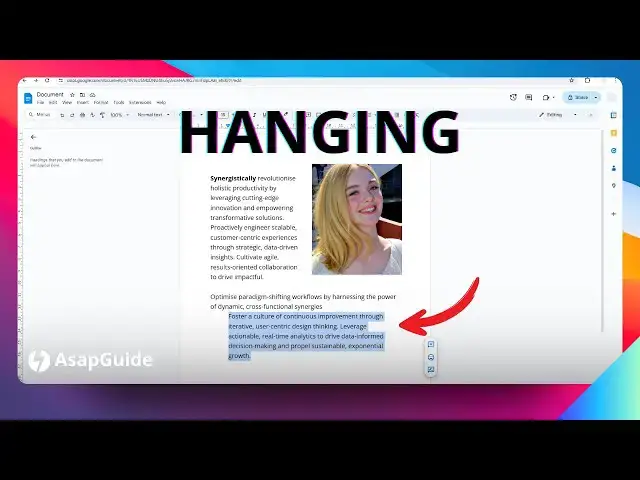This screenshot has width=640, height=480.
Task: Open version history clock icon
Action: (x=513, y=97)
